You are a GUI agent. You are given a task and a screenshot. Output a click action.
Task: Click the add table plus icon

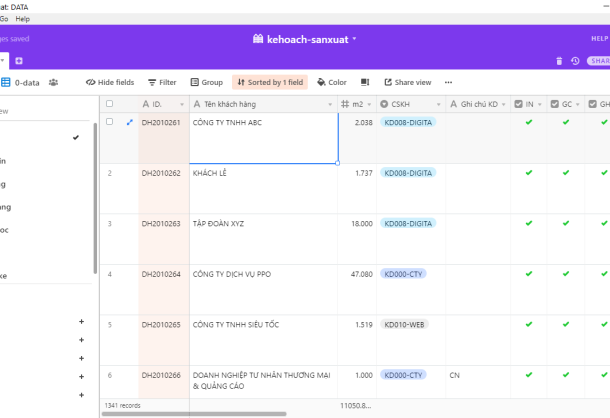point(19,61)
